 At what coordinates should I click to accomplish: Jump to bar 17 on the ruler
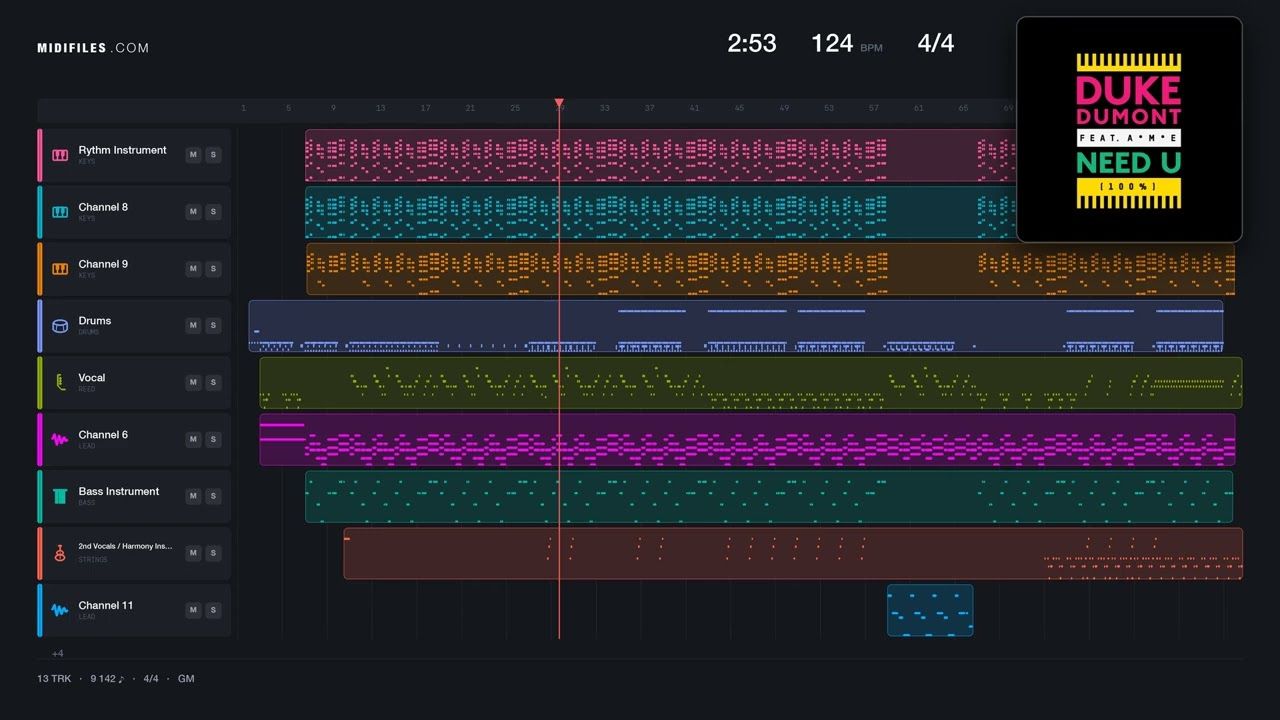point(425,108)
